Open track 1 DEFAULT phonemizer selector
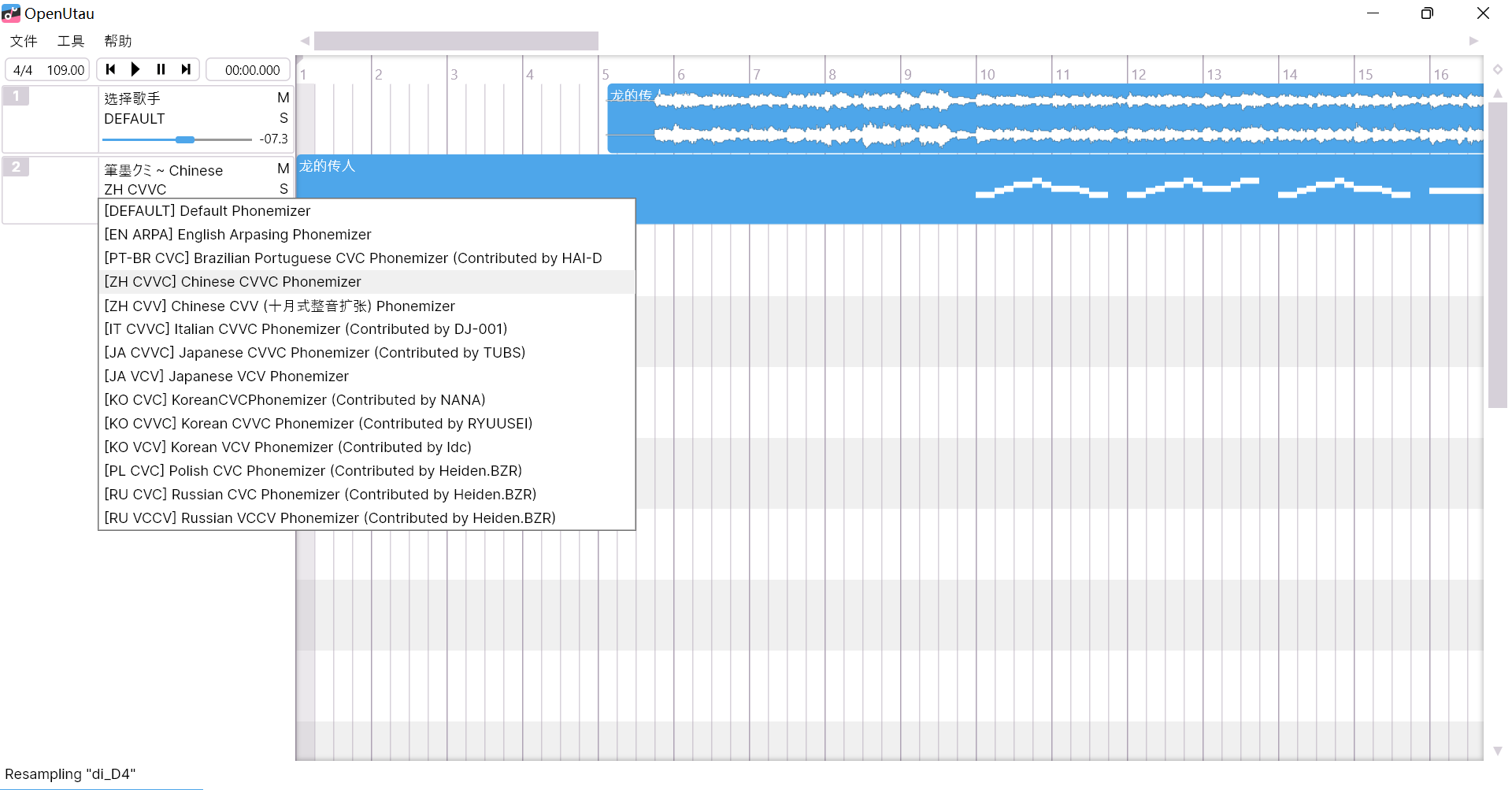1512x790 pixels. click(x=135, y=119)
